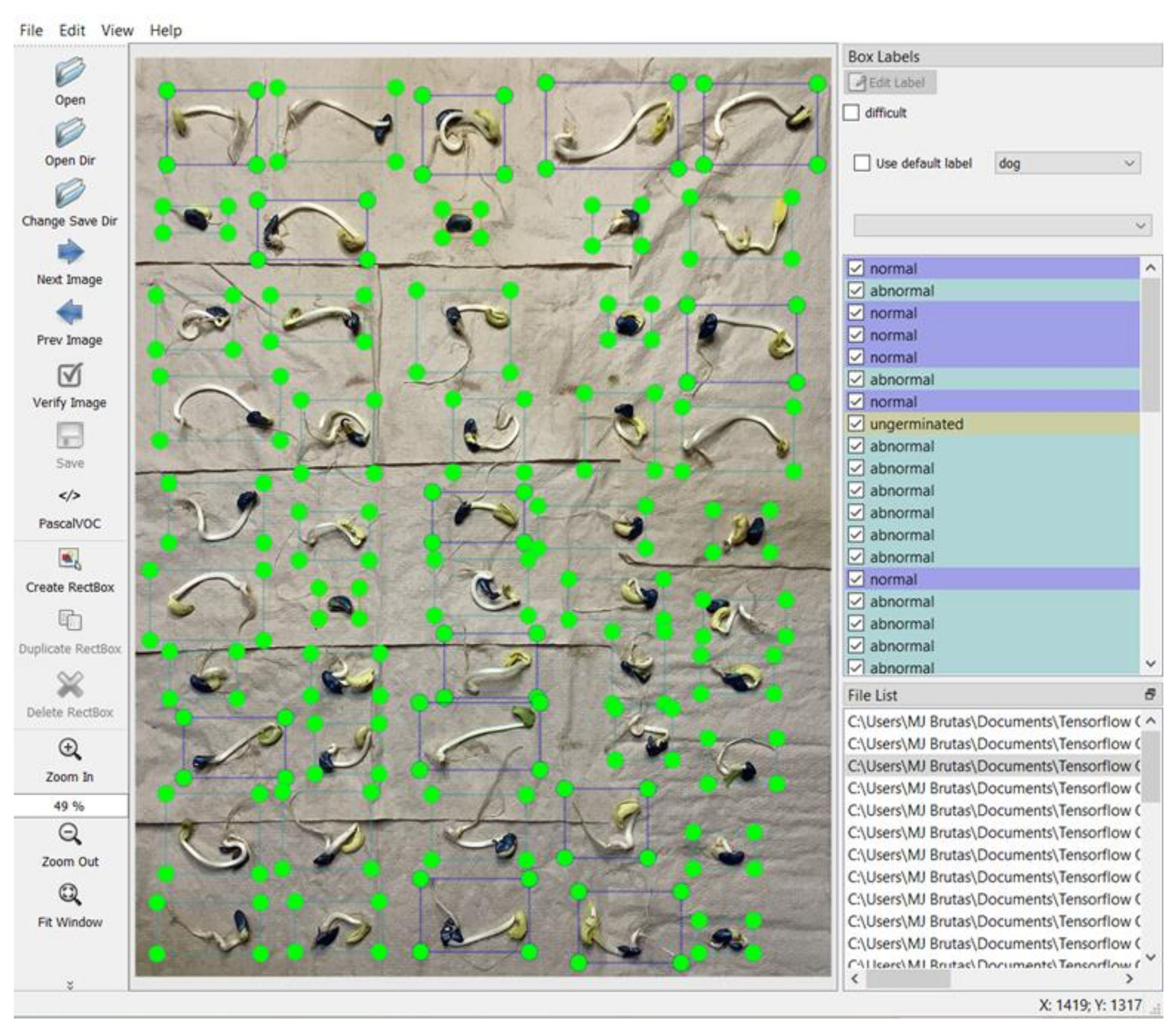Switch PascalVOC annotation format
The height and width of the screenshot is (1035, 1176).
point(69,496)
